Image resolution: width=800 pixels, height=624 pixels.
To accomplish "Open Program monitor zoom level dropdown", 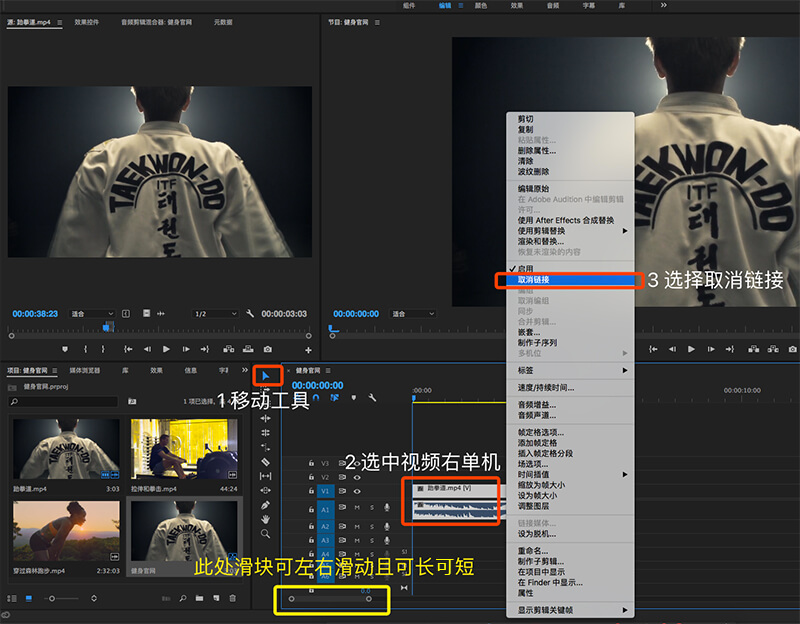I will tap(412, 313).
